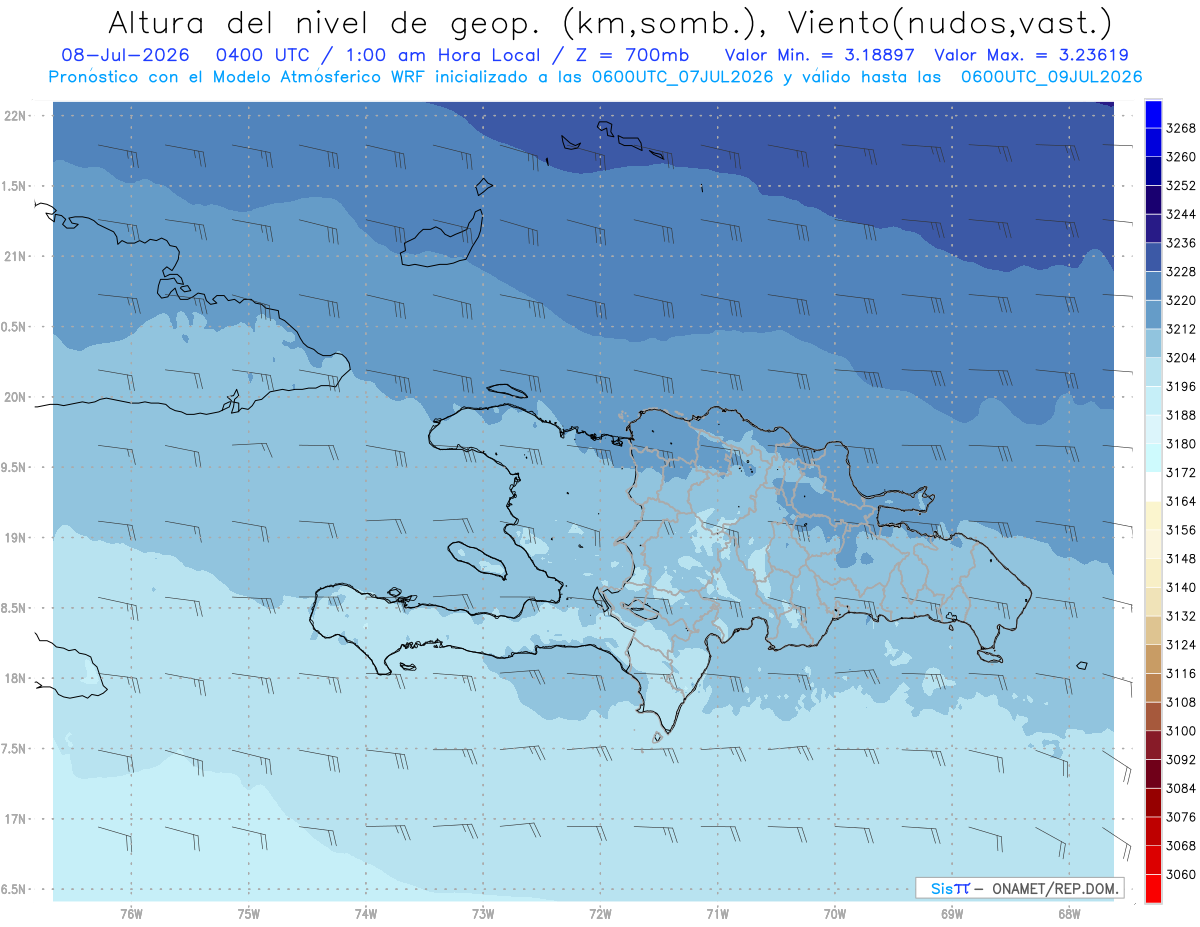The height and width of the screenshot is (927, 1200).
Task: Click the 3140 color scale label
Action: click(1181, 587)
